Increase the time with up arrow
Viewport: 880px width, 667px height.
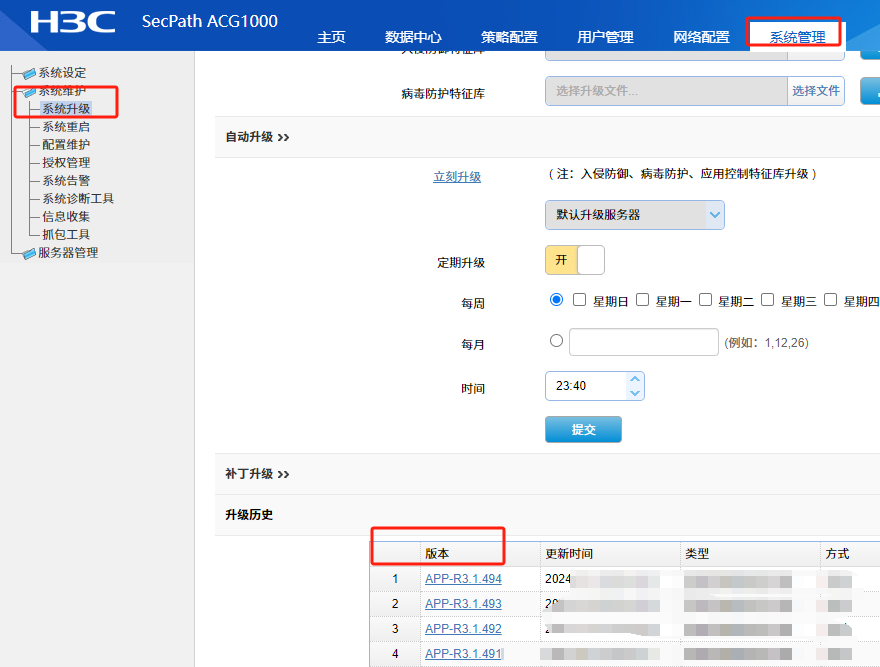[x=635, y=379]
